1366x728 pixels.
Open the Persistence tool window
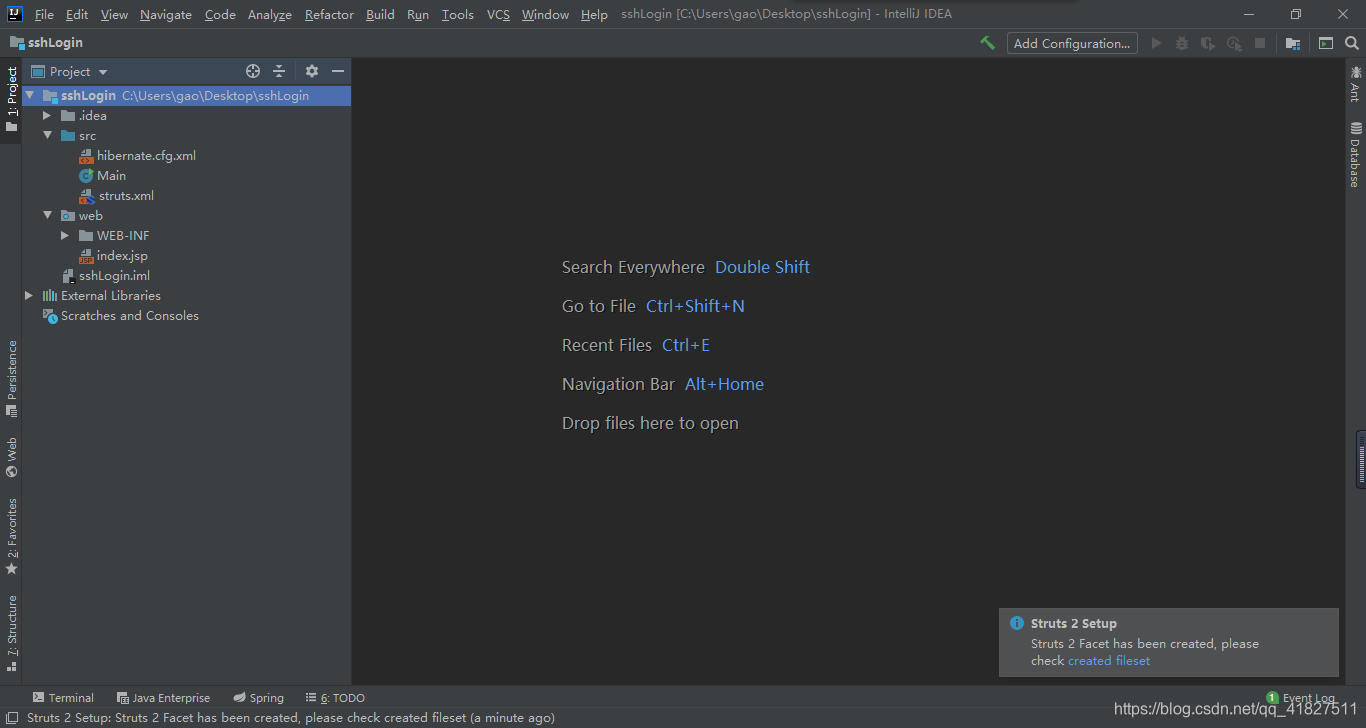[11, 379]
